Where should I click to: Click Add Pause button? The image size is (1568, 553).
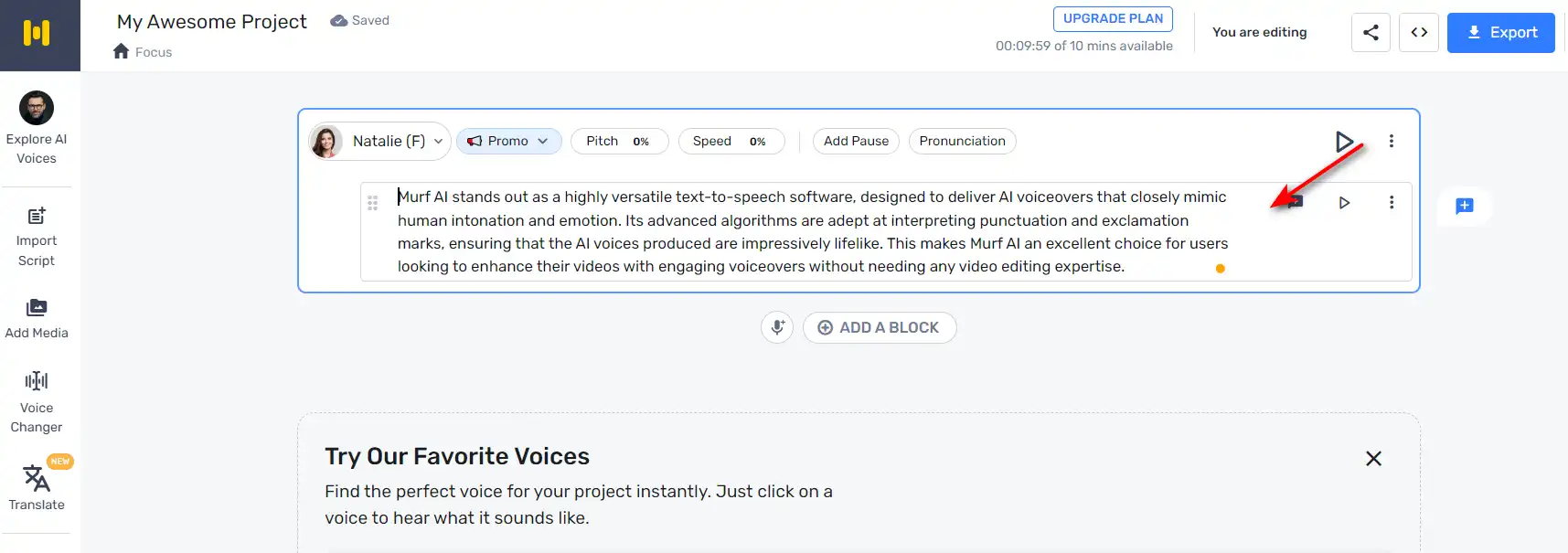coord(856,141)
